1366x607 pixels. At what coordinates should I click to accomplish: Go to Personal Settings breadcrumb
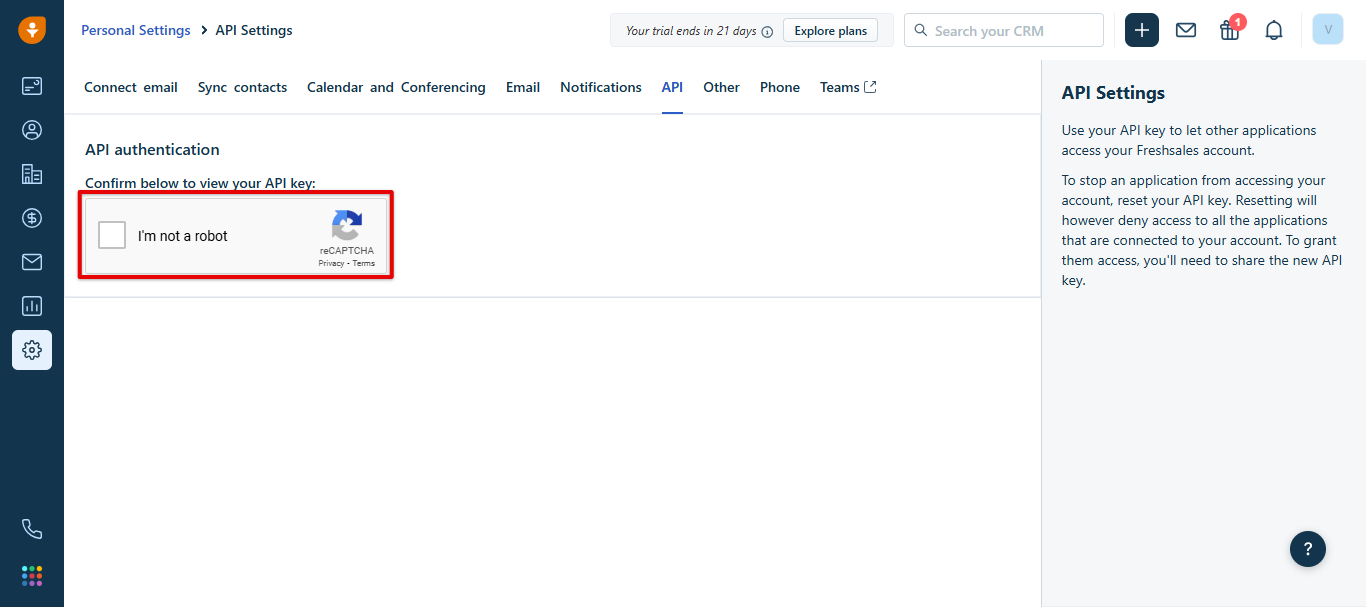pyautogui.click(x=136, y=30)
